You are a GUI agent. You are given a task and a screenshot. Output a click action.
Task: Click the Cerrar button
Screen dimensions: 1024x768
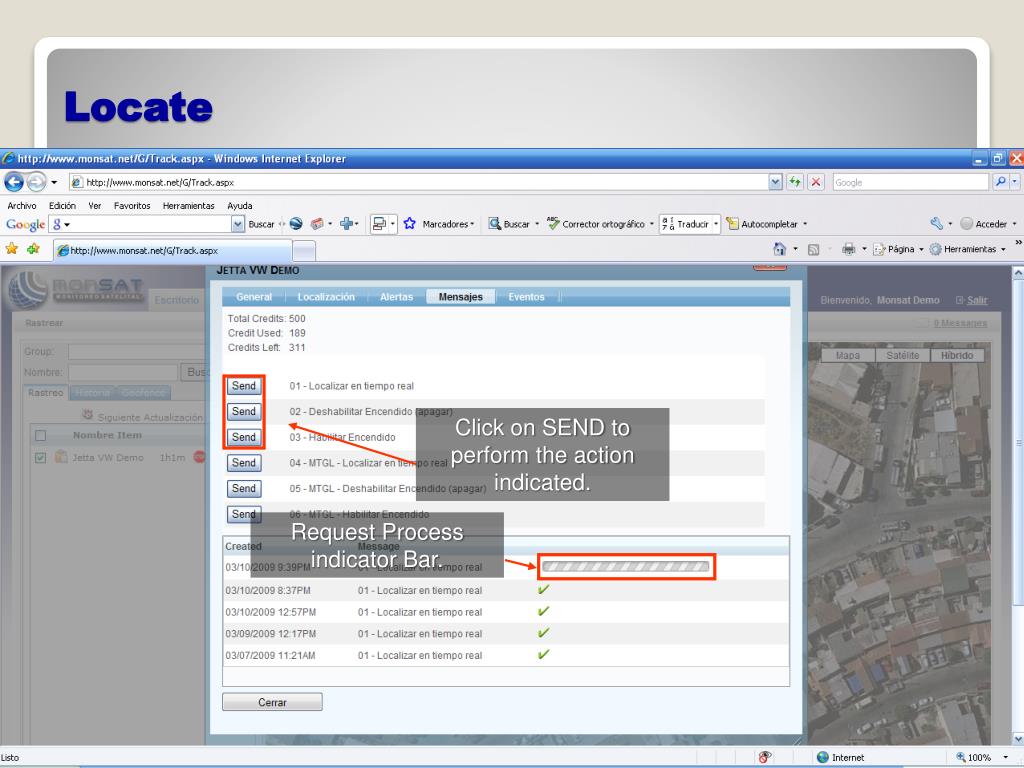point(272,702)
